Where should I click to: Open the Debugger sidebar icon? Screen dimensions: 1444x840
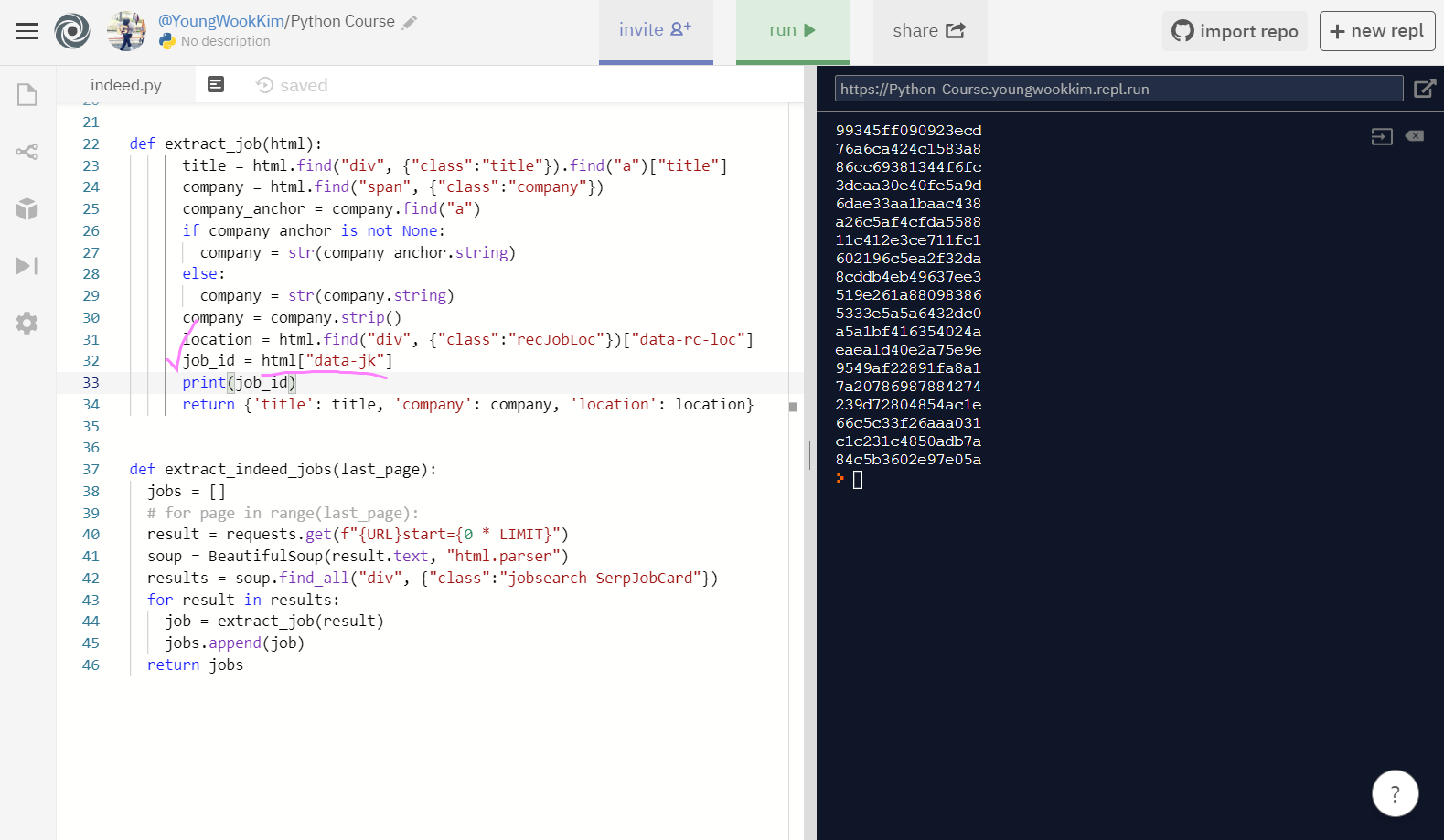click(x=27, y=266)
